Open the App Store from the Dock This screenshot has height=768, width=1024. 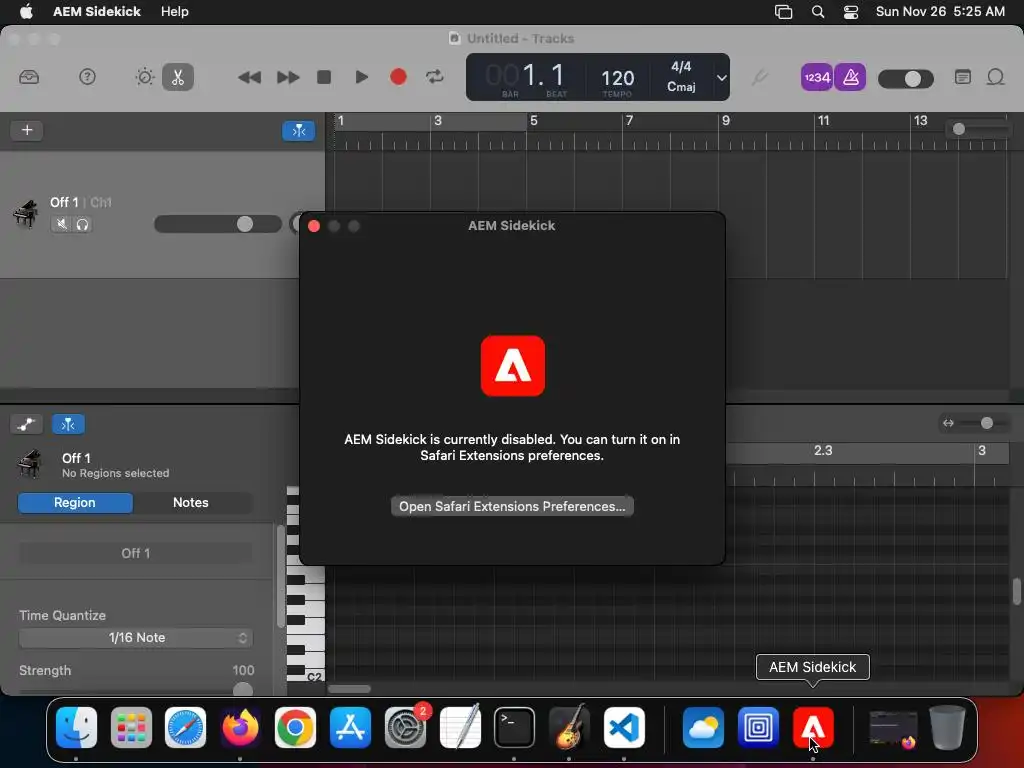tap(350, 728)
